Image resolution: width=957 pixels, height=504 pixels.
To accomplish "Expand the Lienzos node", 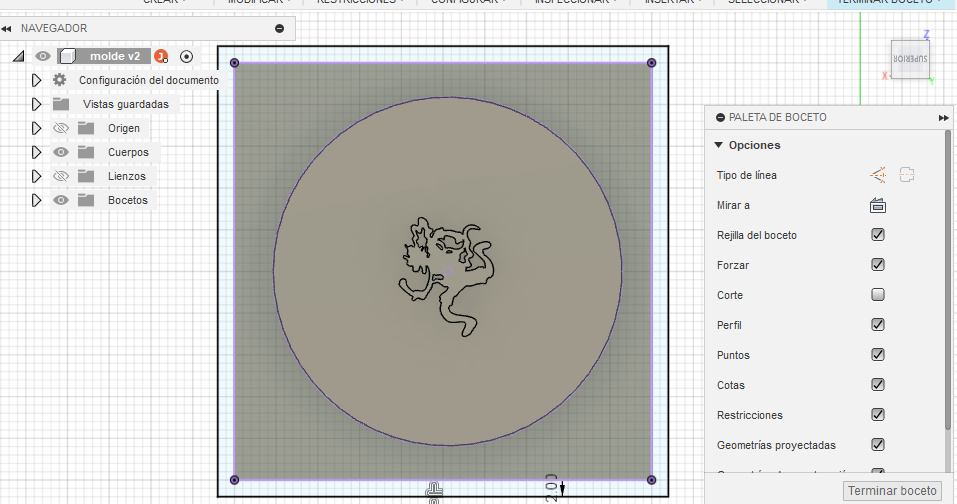I will click(36, 176).
